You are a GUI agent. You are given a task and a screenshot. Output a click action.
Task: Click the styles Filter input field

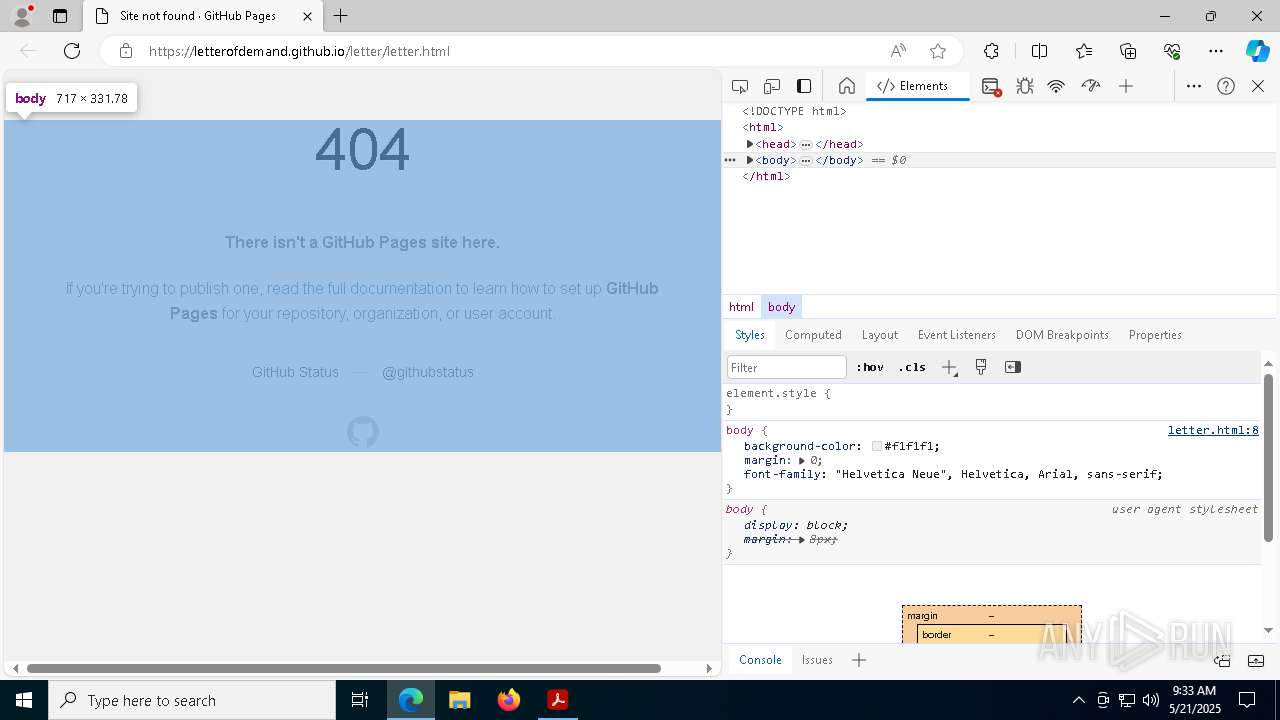tap(787, 367)
